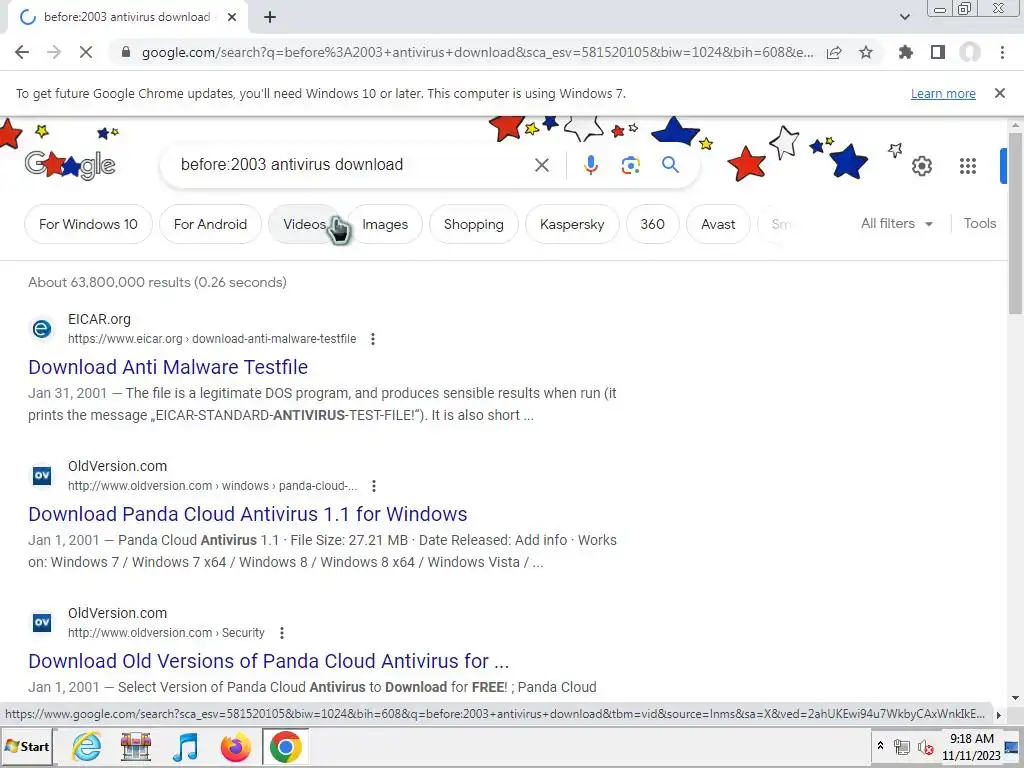Screen dimensions: 1024x768
Task: Click Learn more about Chrome updates
Action: click(943, 93)
